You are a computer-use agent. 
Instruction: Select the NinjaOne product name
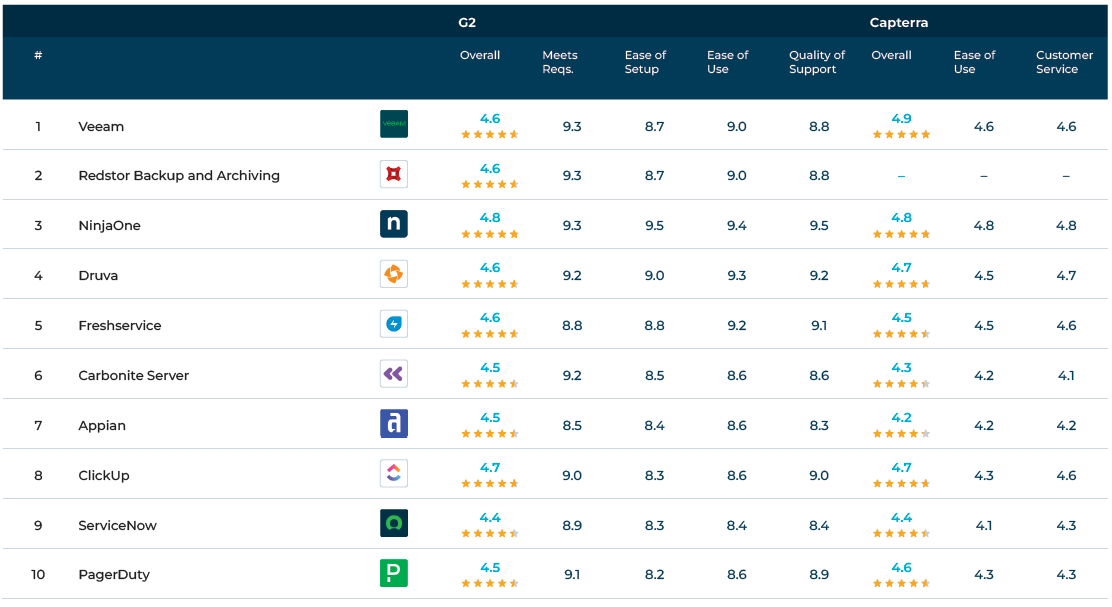109,225
